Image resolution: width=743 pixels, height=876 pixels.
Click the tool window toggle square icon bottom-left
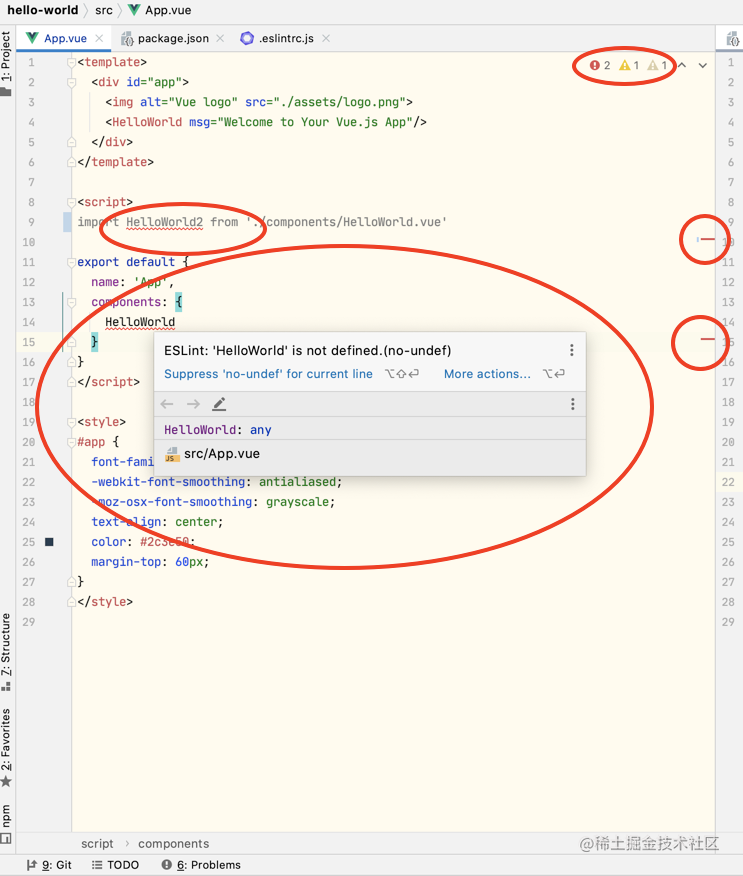point(6,838)
